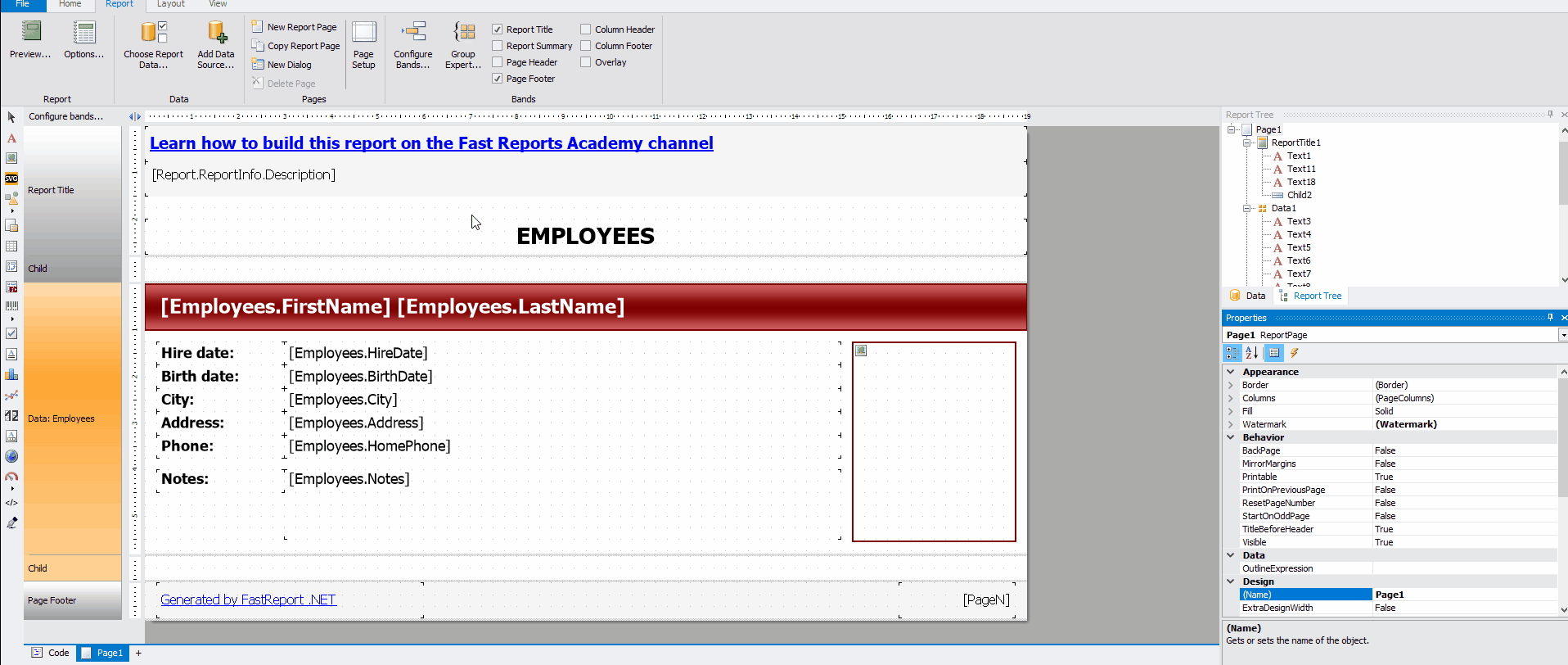
Task: Switch to the View ribbon tab
Action: coord(218,4)
